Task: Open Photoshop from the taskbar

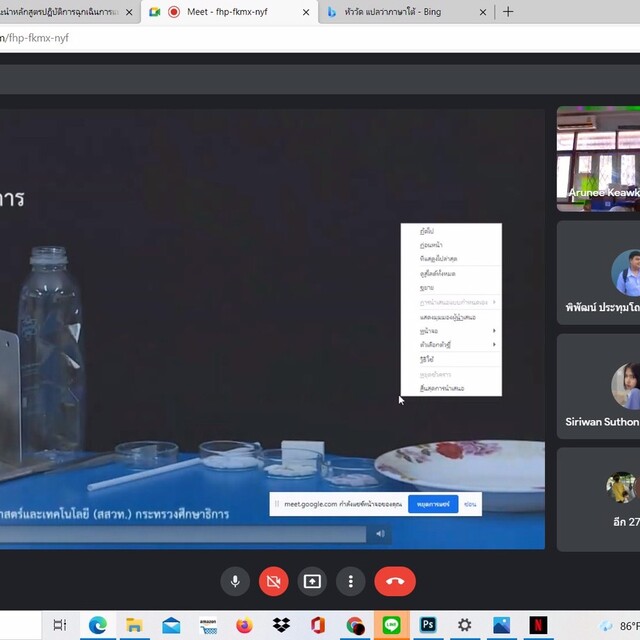Action: click(427, 625)
